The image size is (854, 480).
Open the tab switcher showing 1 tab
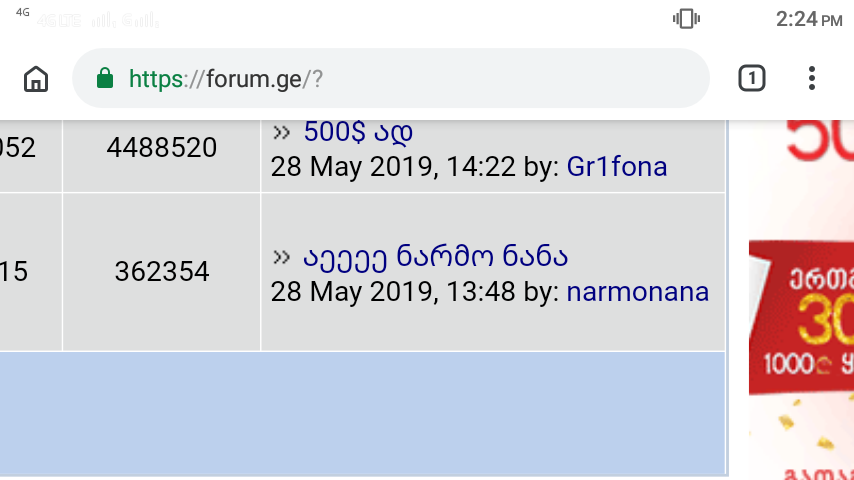click(x=752, y=78)
